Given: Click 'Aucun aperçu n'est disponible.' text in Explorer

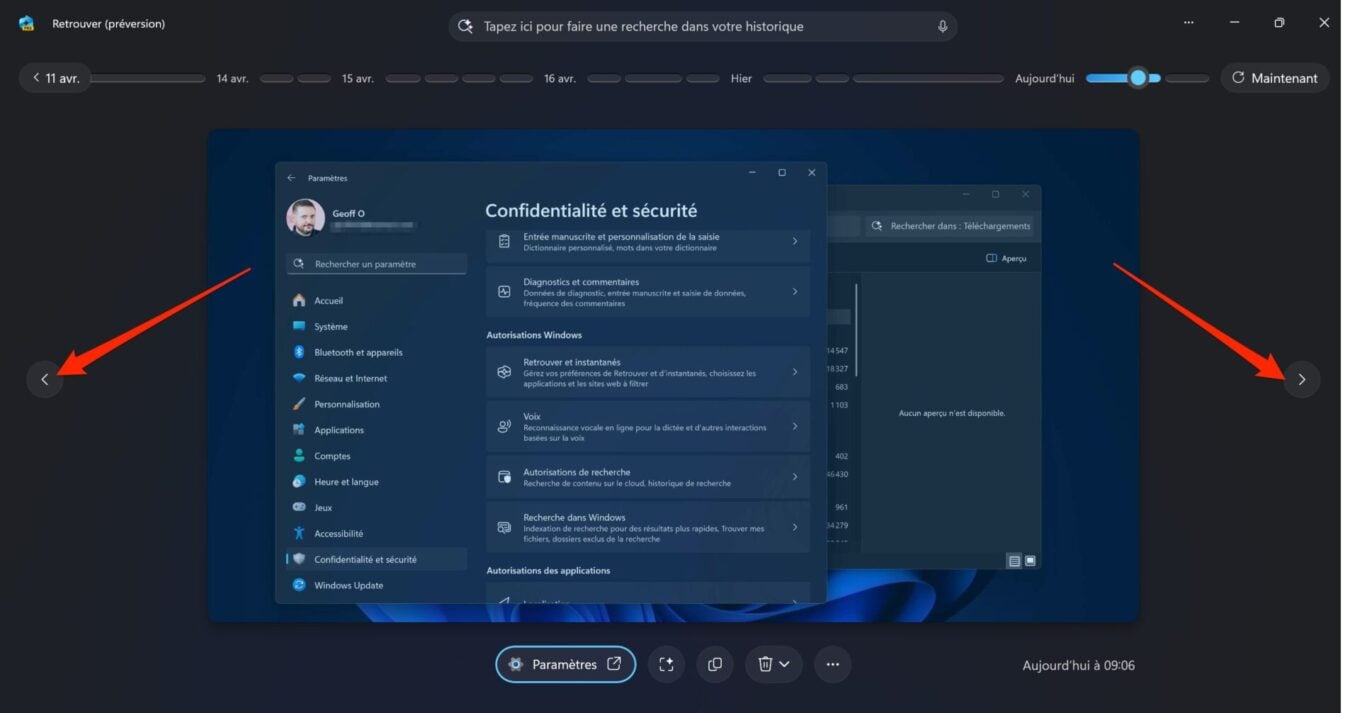Looking at the screenshot, I should coord(952,413).
